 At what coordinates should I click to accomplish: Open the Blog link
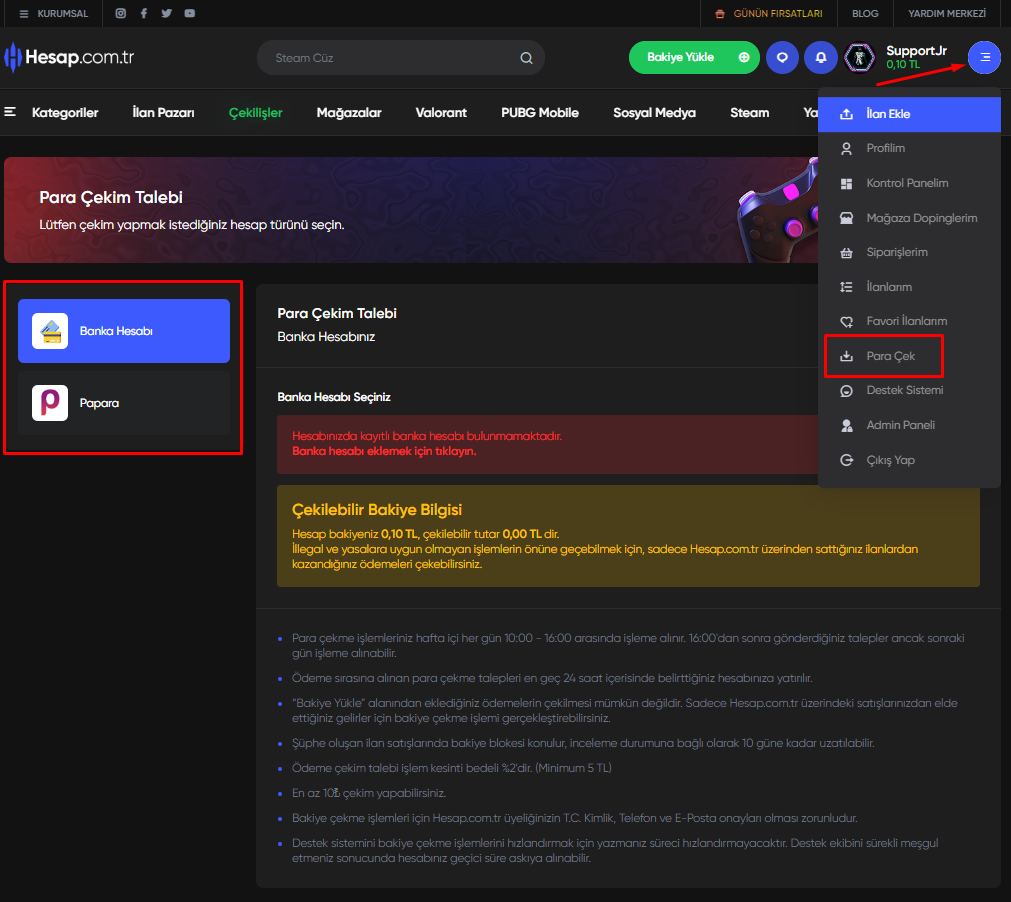click(865, 14)
